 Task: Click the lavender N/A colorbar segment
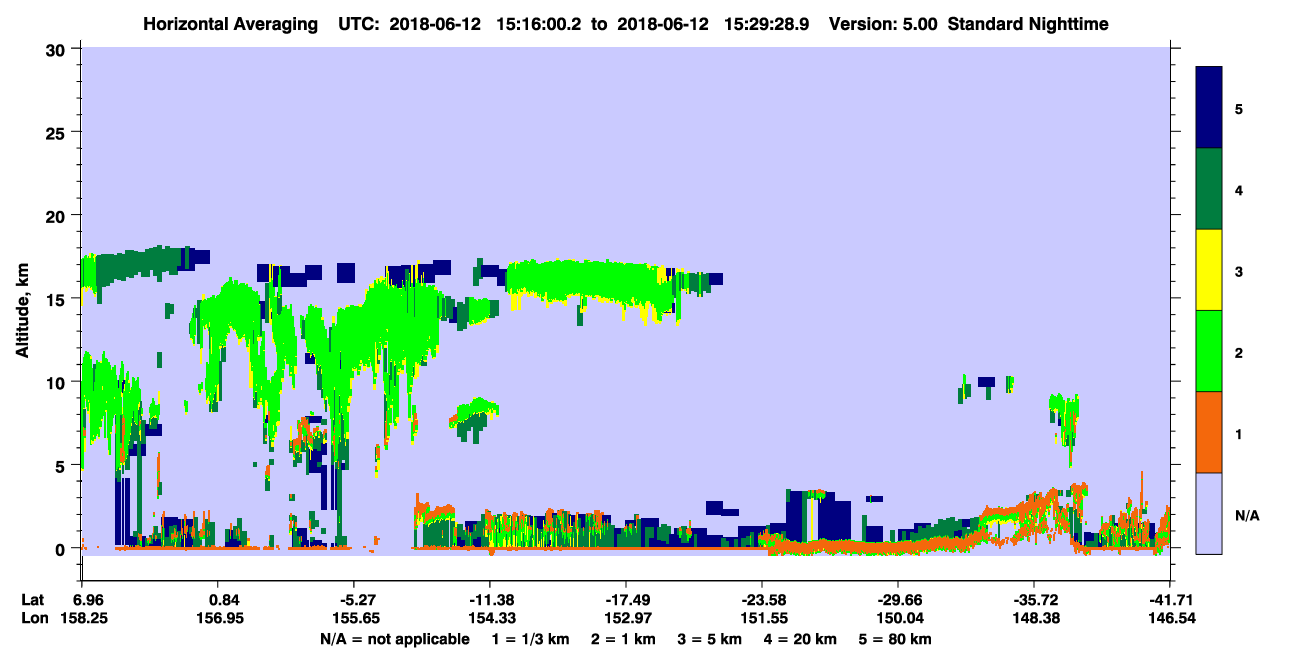[x=1210, y=513]
